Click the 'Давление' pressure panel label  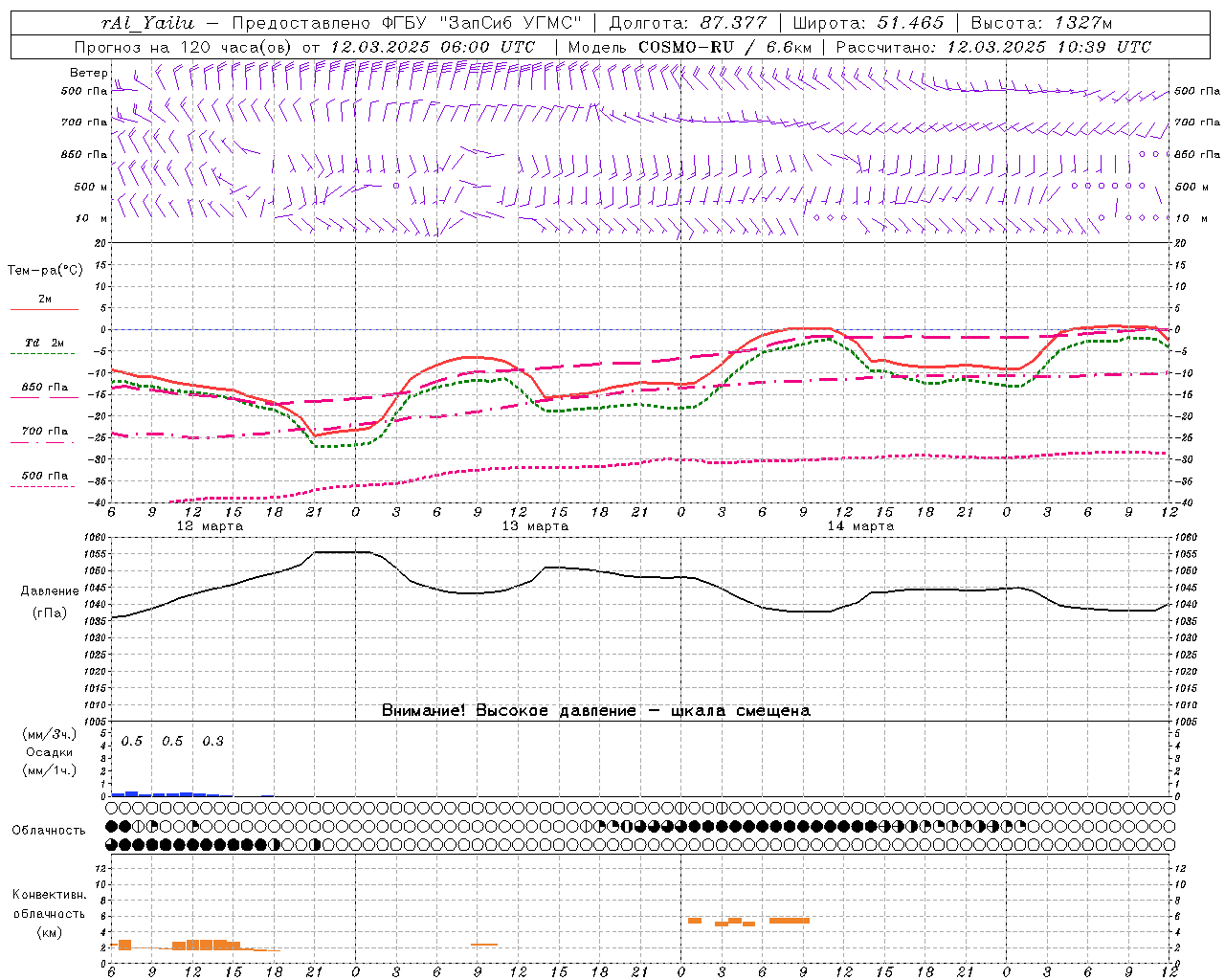50,591
